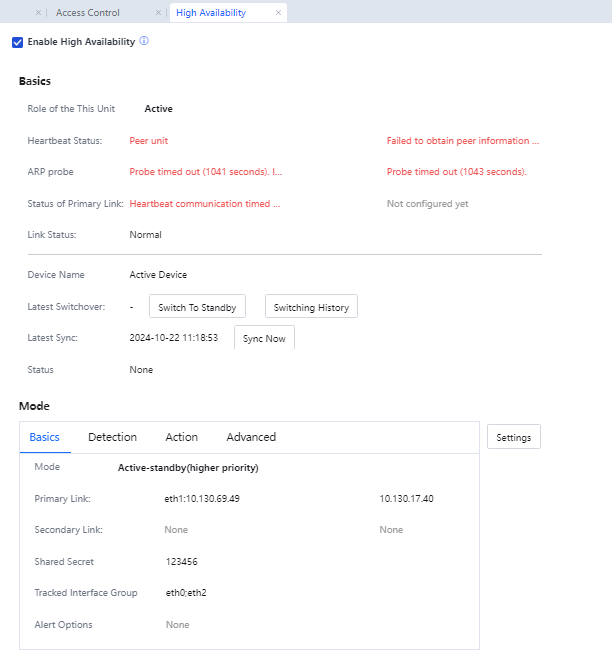Switch to the Detection tab
Screen dimensions: 612x667
112,437
